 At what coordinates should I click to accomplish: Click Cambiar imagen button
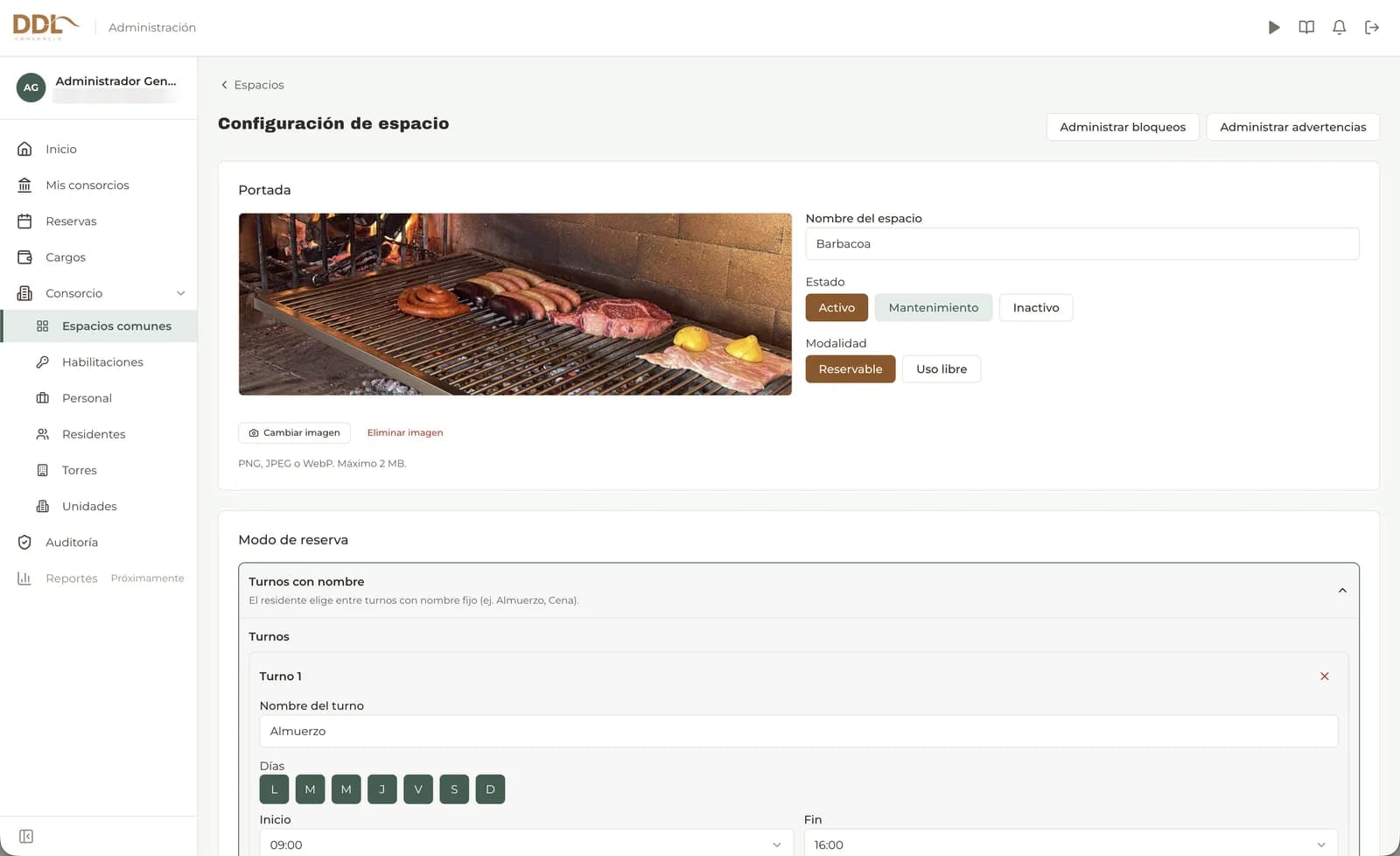[294, 432]
